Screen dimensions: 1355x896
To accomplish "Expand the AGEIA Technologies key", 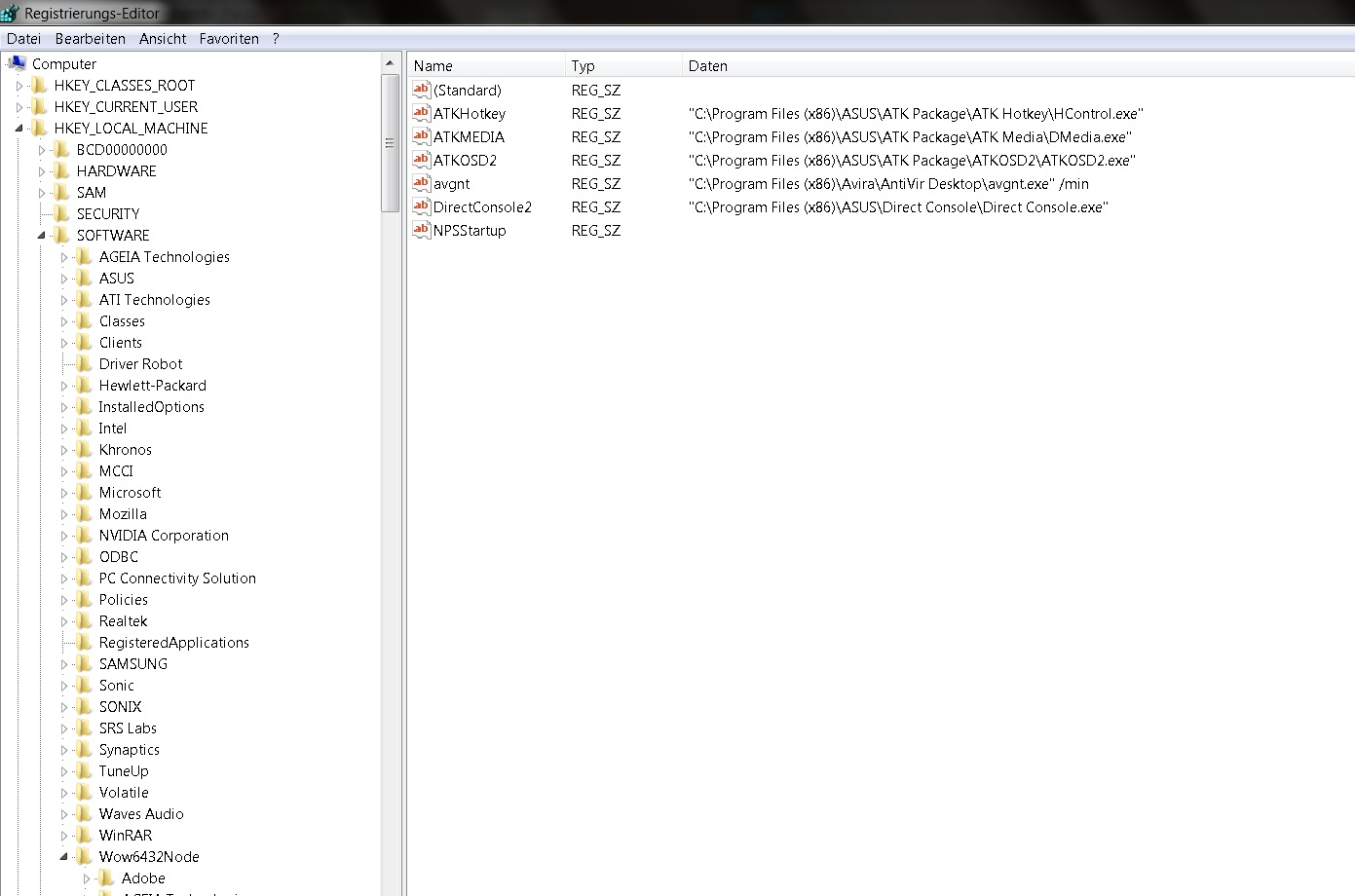I will [64, 257].
